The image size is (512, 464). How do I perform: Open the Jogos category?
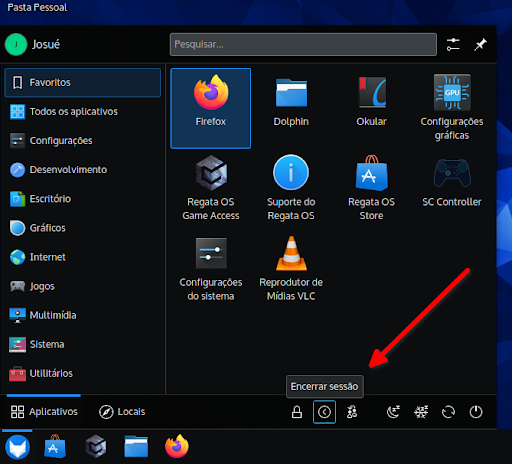point(83,286)
